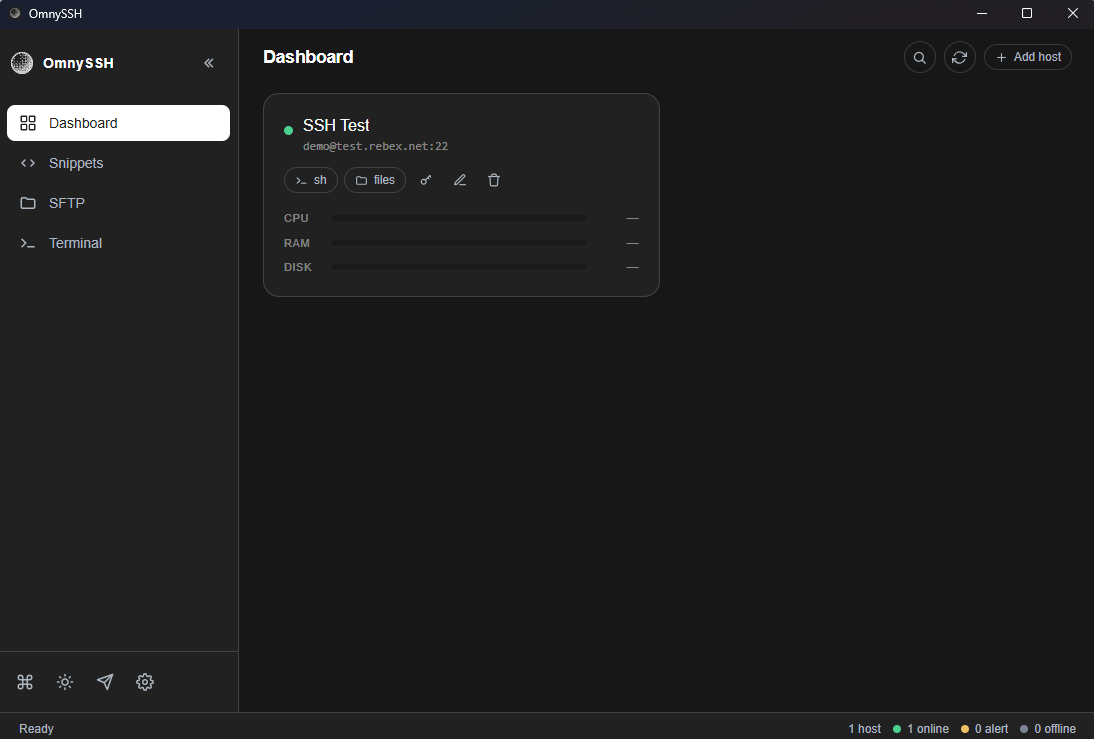This screenshot has height=739, width=1094.
Task: Open a shell with the sh button
Action: pyautogui.click(x=310, y=180)
